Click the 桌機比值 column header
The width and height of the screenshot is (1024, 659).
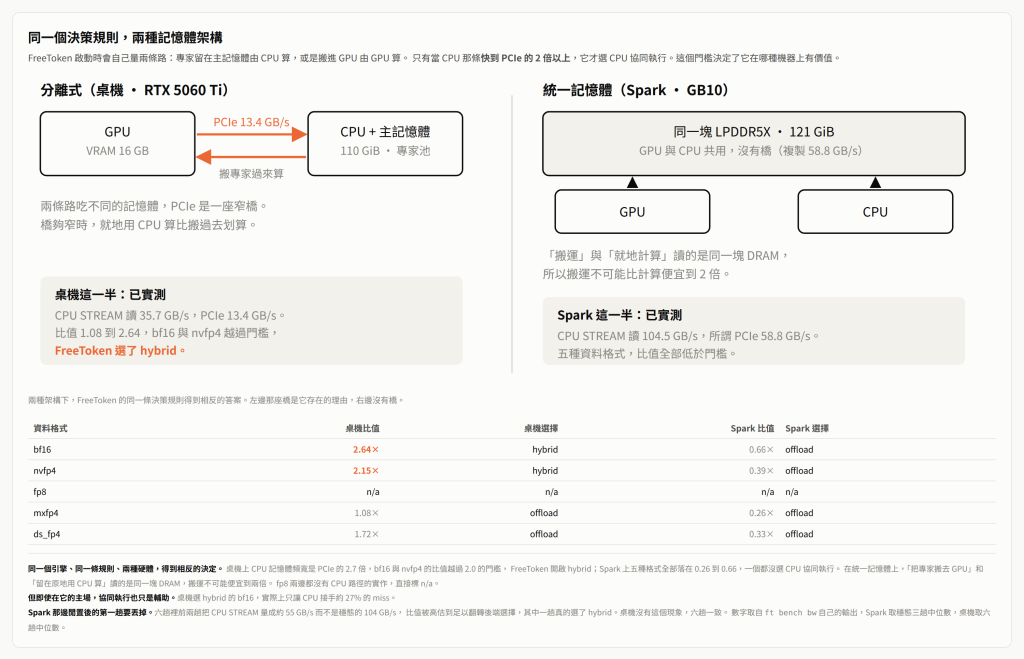tap(362, 428)
